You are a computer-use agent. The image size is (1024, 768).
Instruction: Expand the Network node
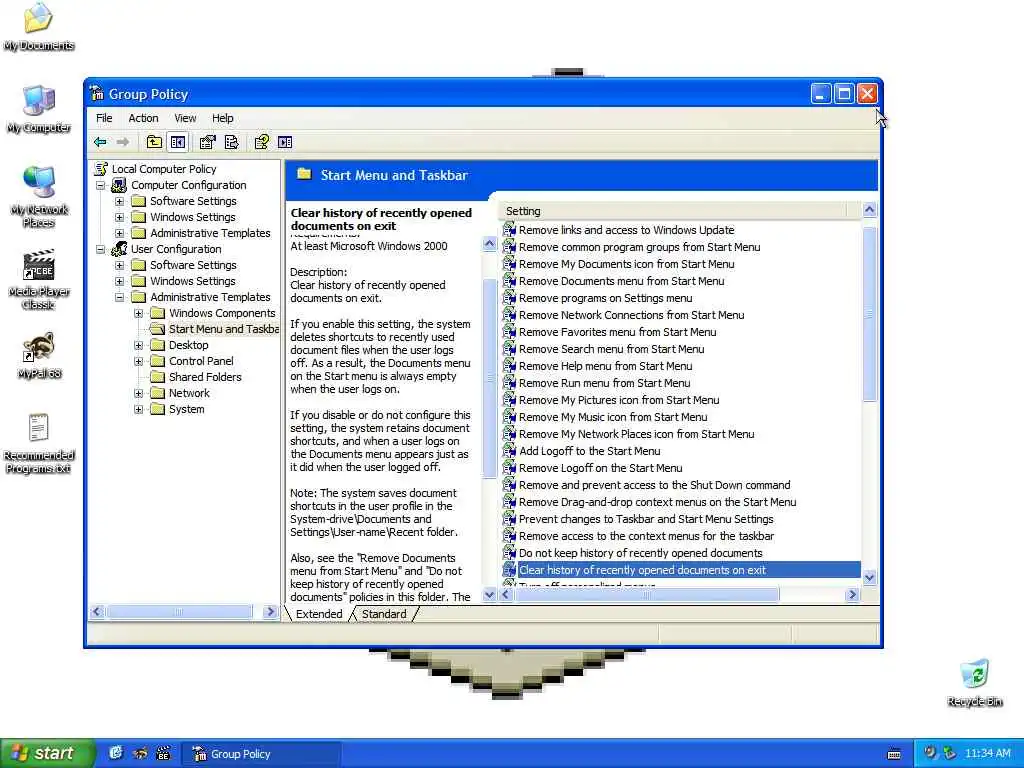[138, 393]
